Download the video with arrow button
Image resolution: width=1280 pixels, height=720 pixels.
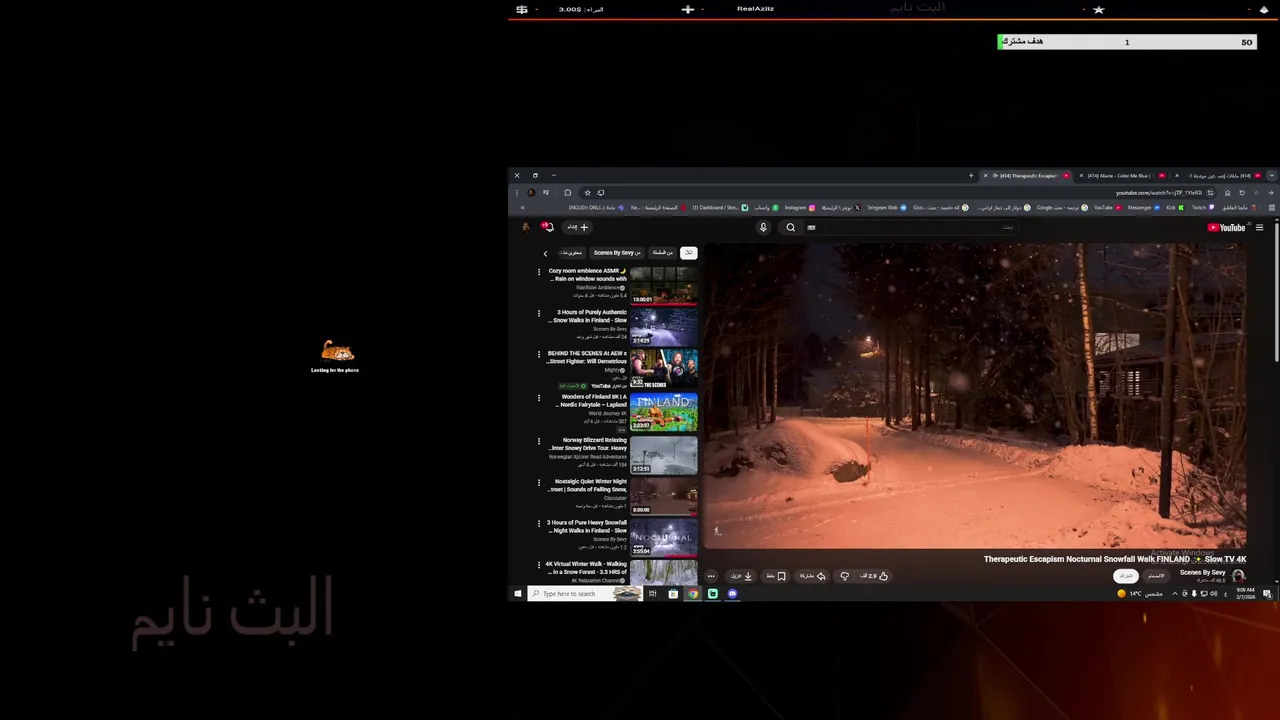click(x=741, y=576)
